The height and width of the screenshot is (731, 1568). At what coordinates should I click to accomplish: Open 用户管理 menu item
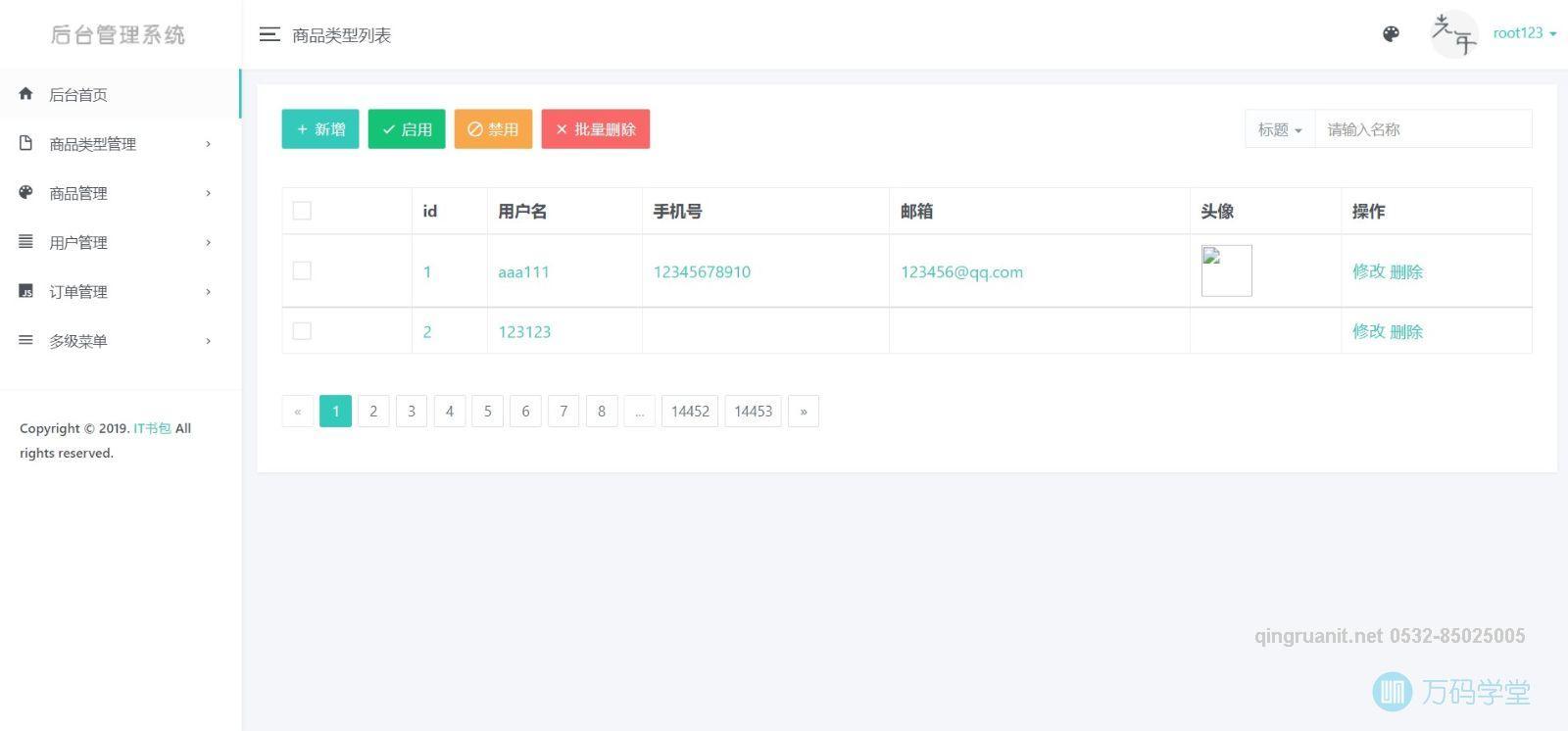click(121, 242)
